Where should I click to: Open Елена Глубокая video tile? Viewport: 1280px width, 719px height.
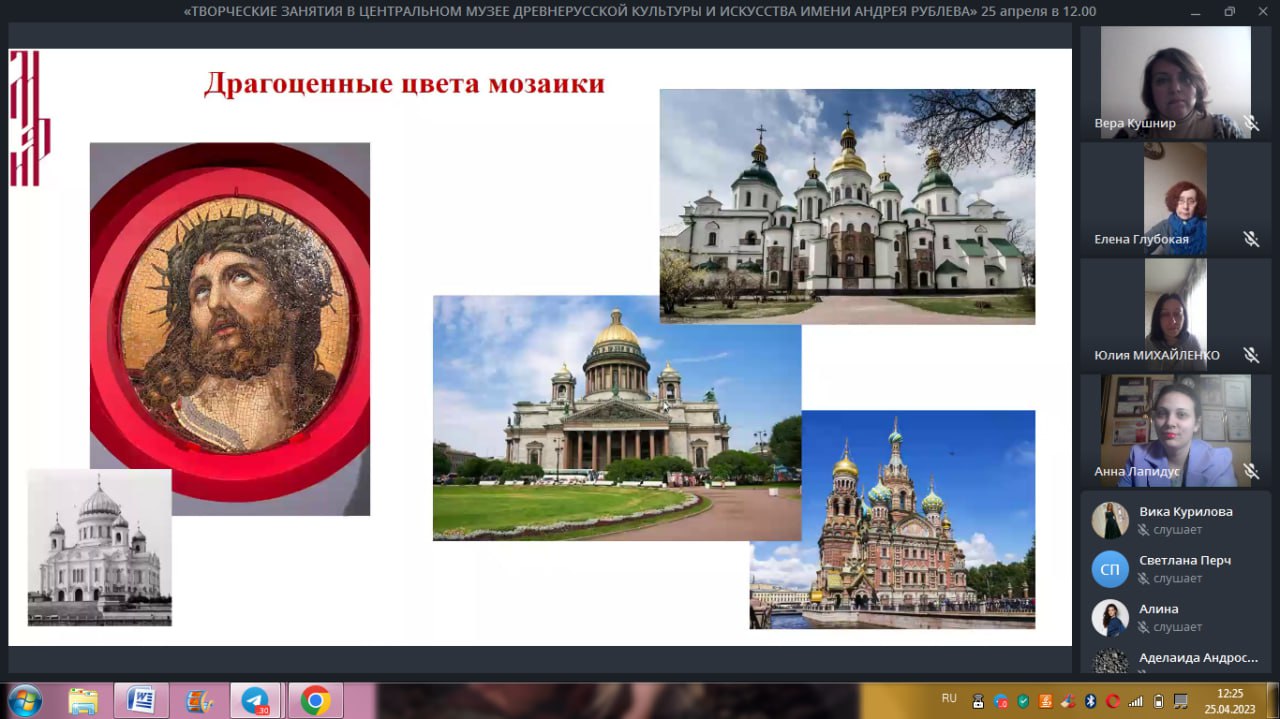(1175, 199)
